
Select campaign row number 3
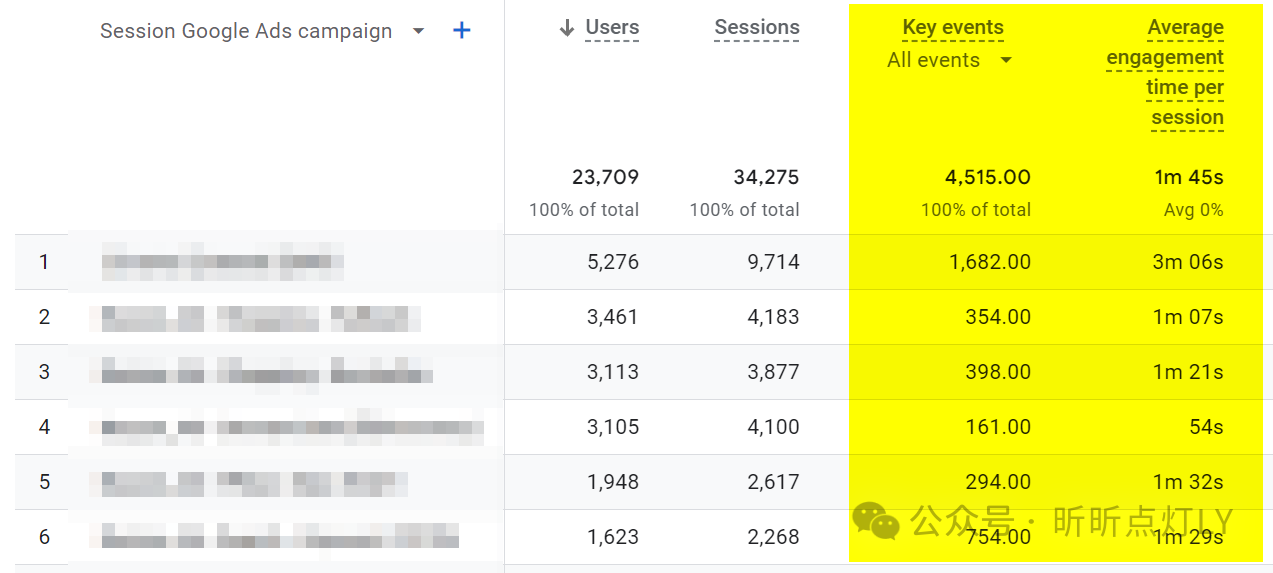coord(266,373)
